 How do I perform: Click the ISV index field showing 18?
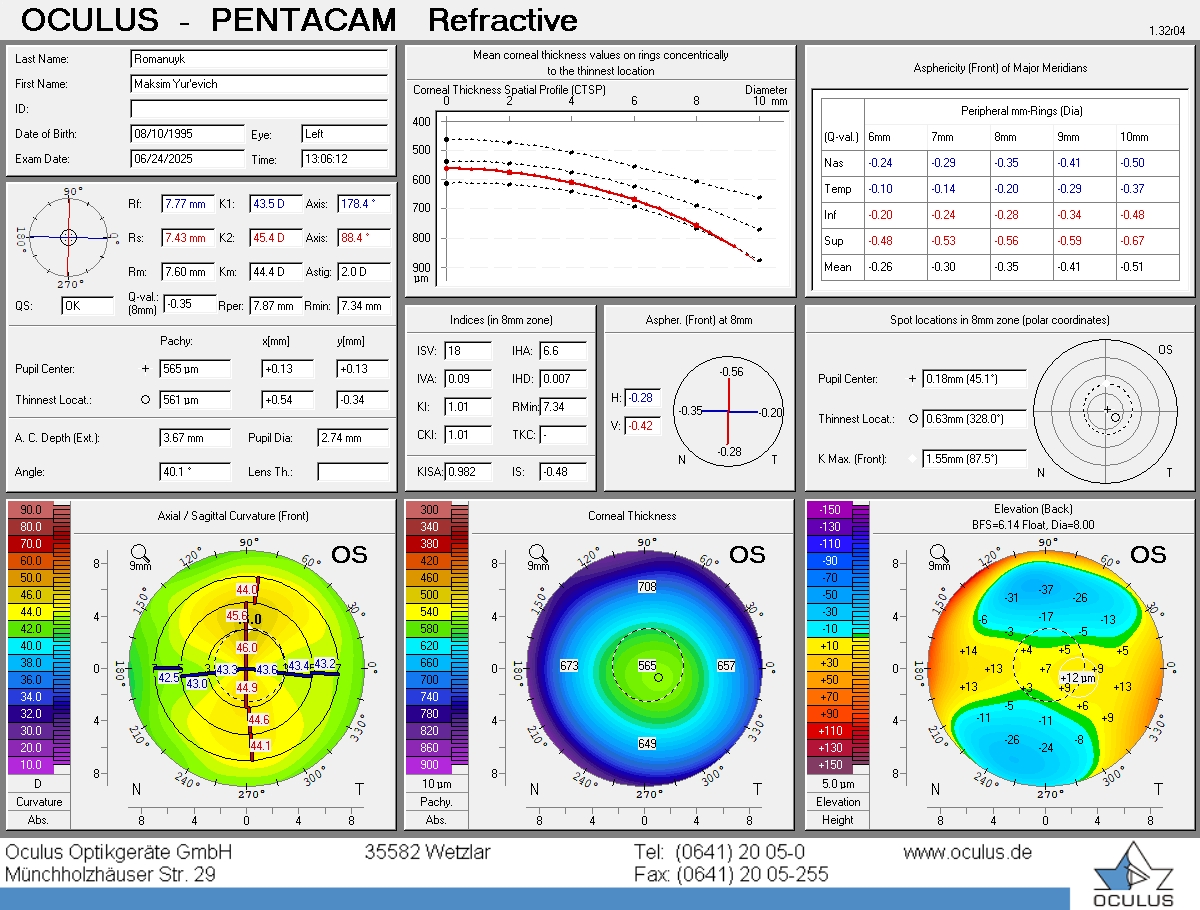click(x=468, y=351)
